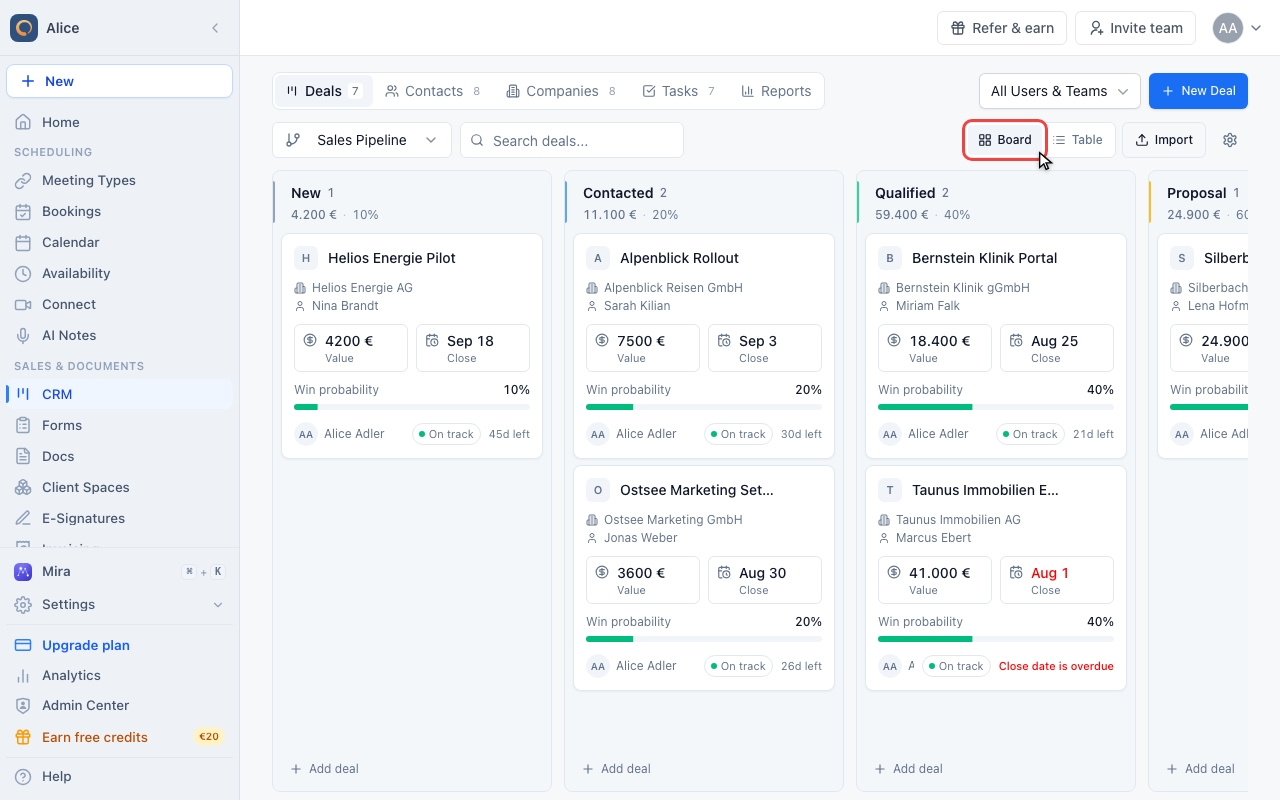Add deal in the Qualified column
The height and width of the screenshot is (800, 1280).
click(909, 769)
